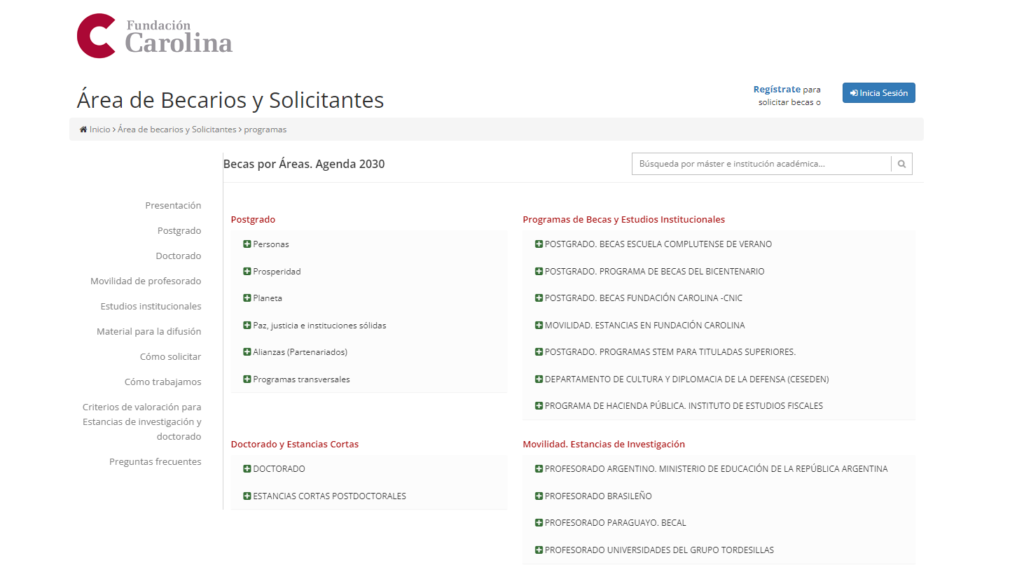Expand DEPARTAMENTO DE CULTURA Y DIPLOMACIA DE LA DEFENSA

tap(682, 379)
